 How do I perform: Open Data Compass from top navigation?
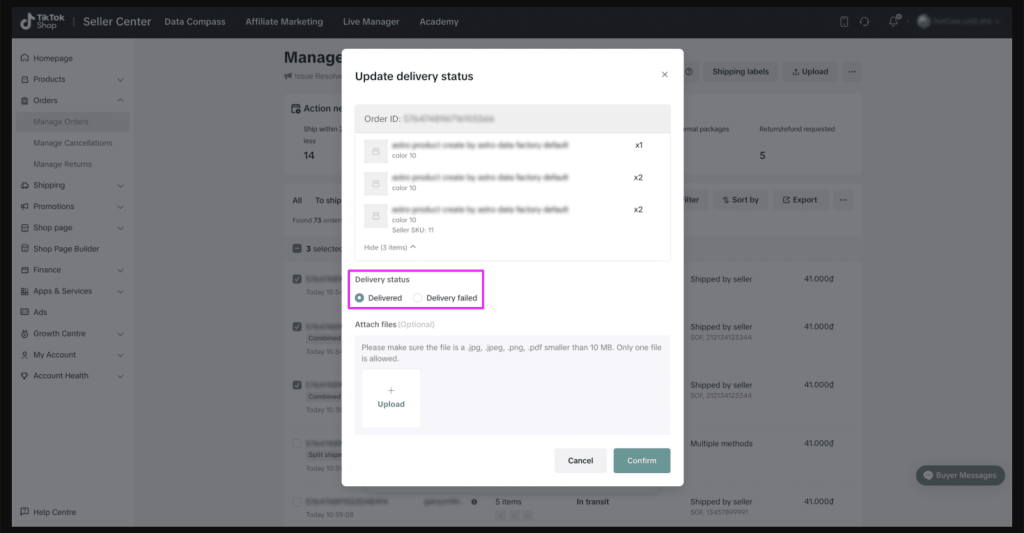pyautogui.click(x=195, y=22)
